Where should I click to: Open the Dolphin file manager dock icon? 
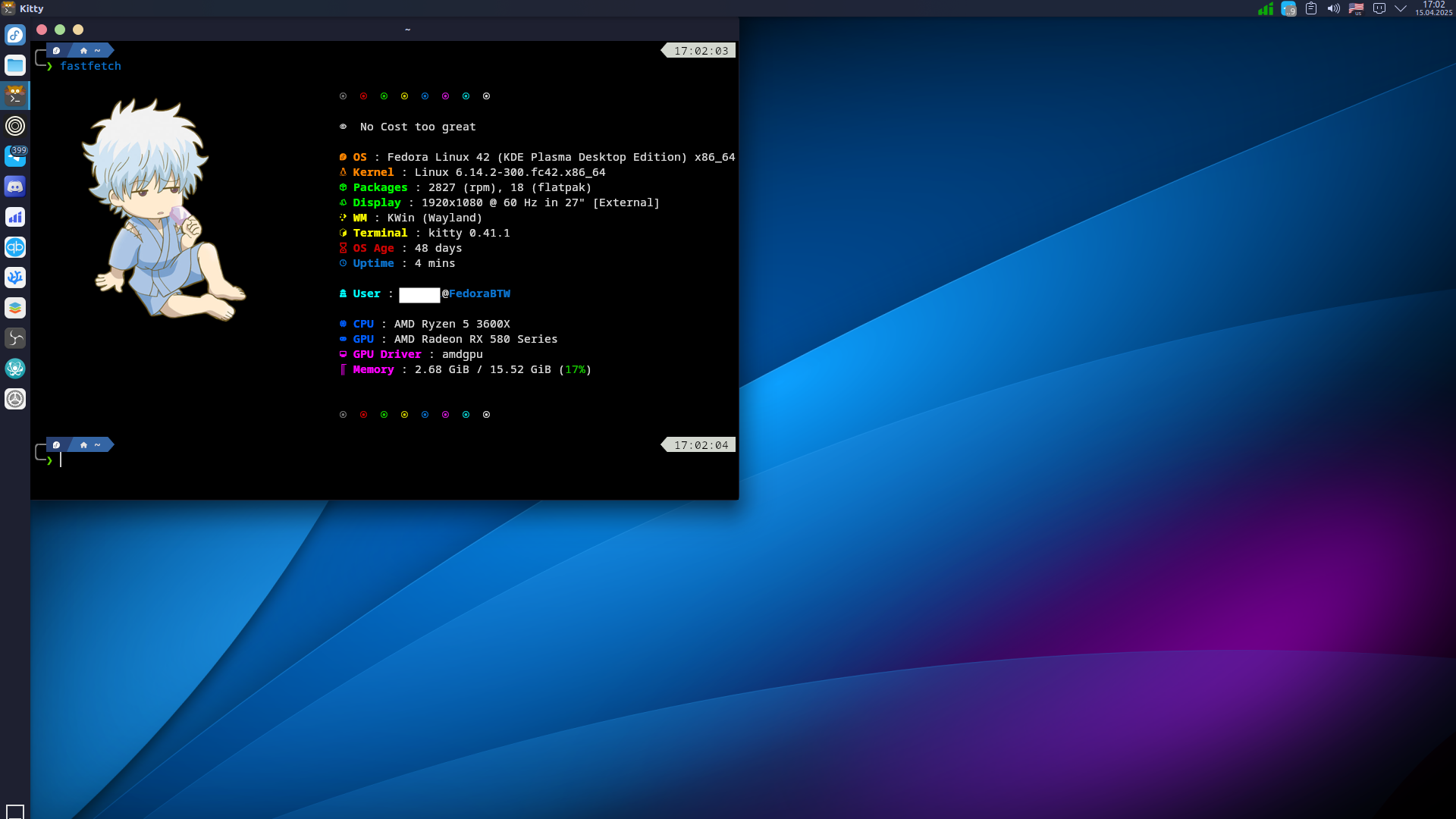pos(15,65)
